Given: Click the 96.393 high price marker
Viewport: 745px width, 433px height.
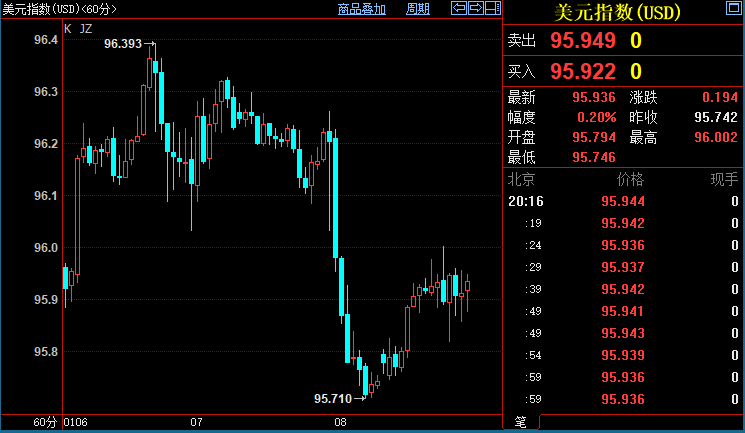Looking at the screenshot, I should 122,45.
